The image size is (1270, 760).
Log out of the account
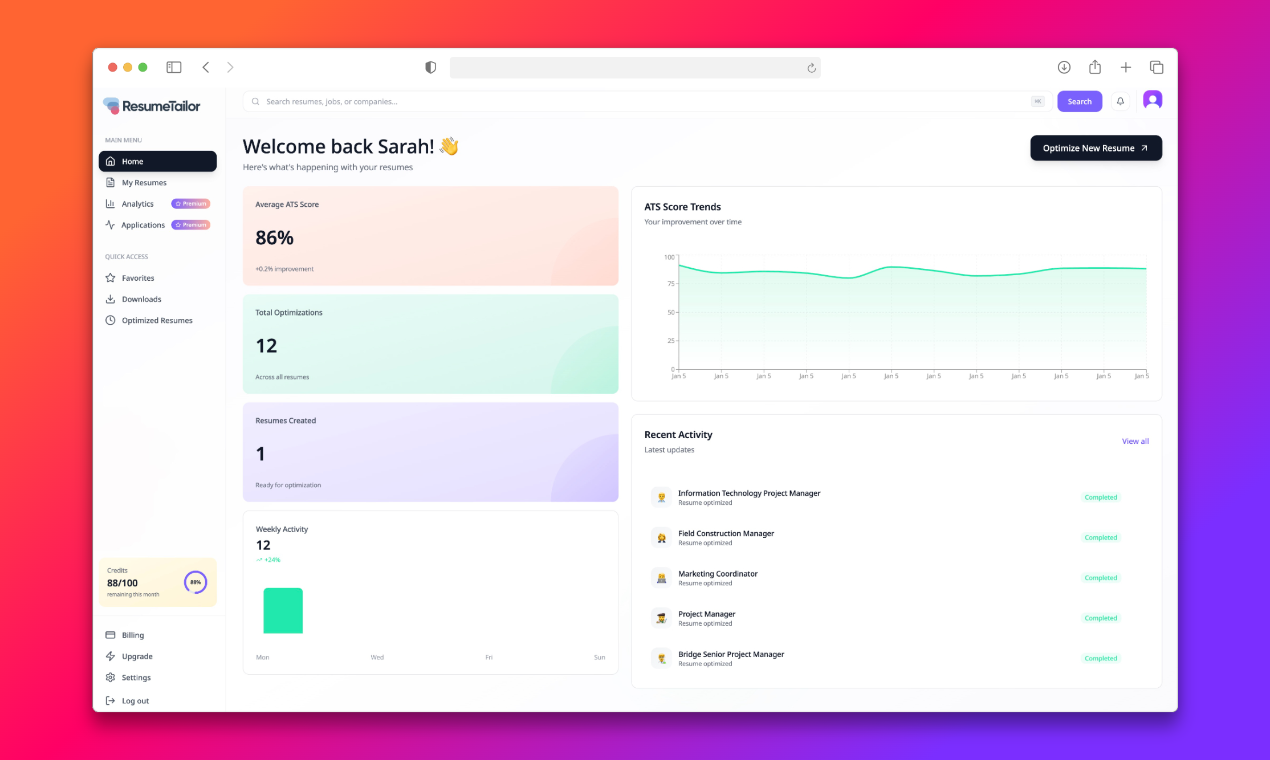pyautogui.click(x=135, y=700)
